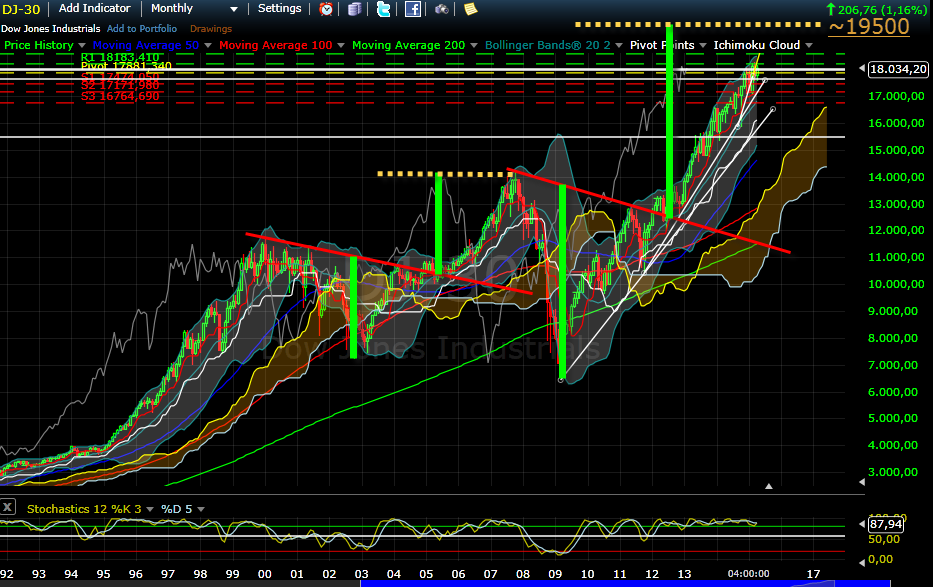The width and height of the screenshot is (933, 587).
Task: Take a chart snapshot with camera icon
Action: tap(442, 9)
